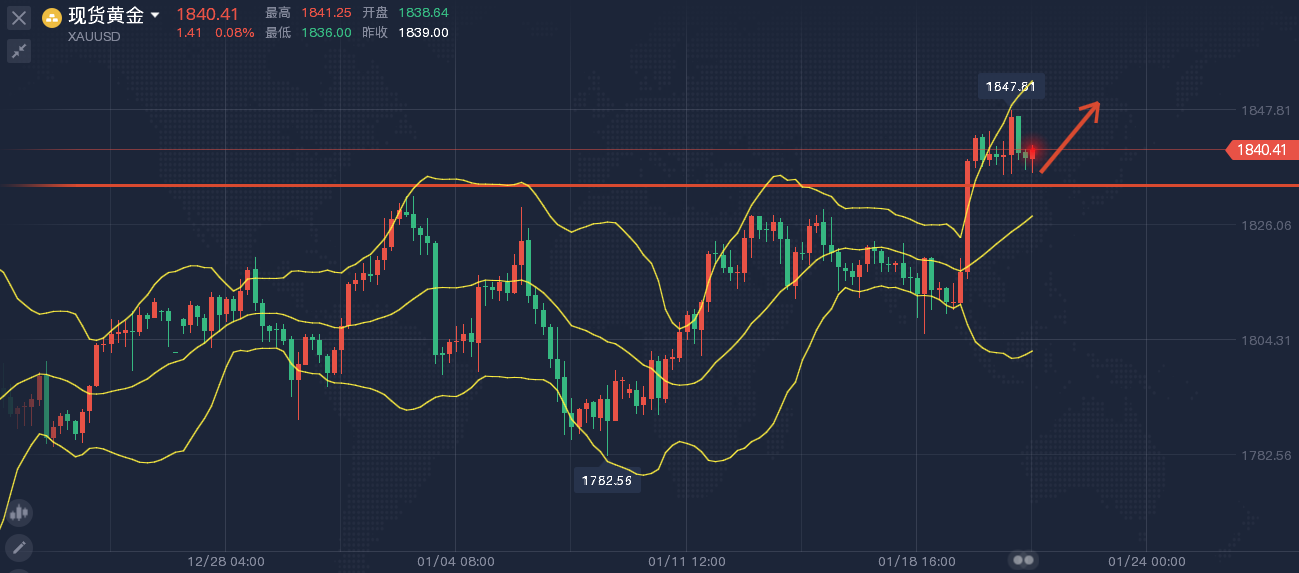Click the 开盘 label in the header
The width and height of the screenshot is (1299, 573).
(376, 13)
